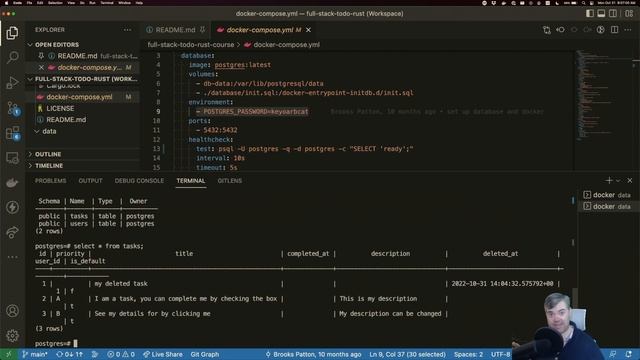This screenshot has height=360, width=640.
Task: Start Live Share from status bar
Action: pyautogui.click(x=162, y=354)
